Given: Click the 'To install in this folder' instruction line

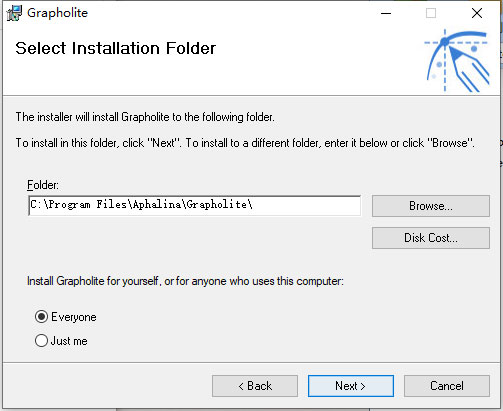Looking at the screenshot, I should tap(245, 143).
